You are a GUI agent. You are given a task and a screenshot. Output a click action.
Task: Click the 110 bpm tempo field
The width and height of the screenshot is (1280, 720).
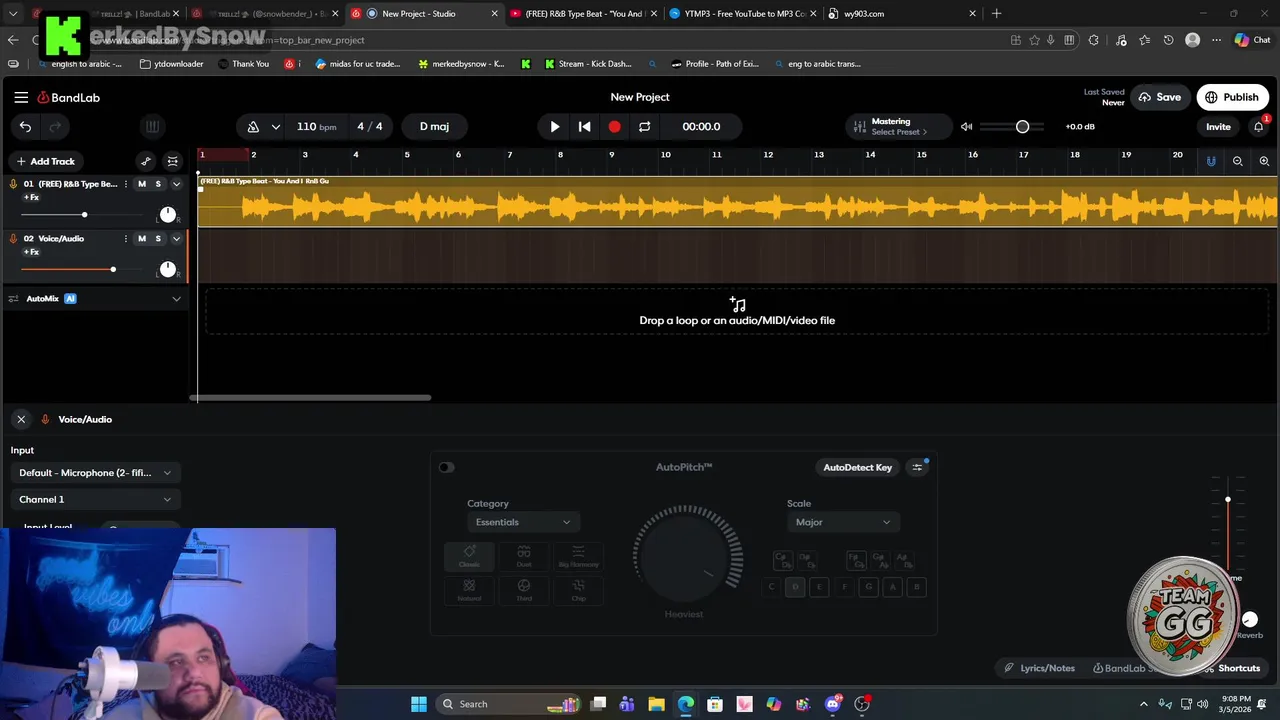click(316, 126)
